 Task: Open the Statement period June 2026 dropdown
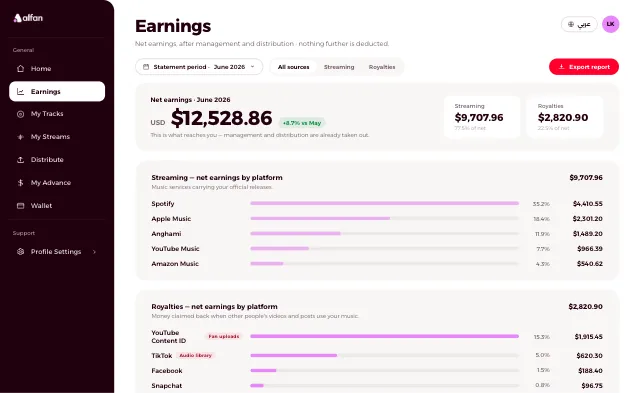pos(199,67)
